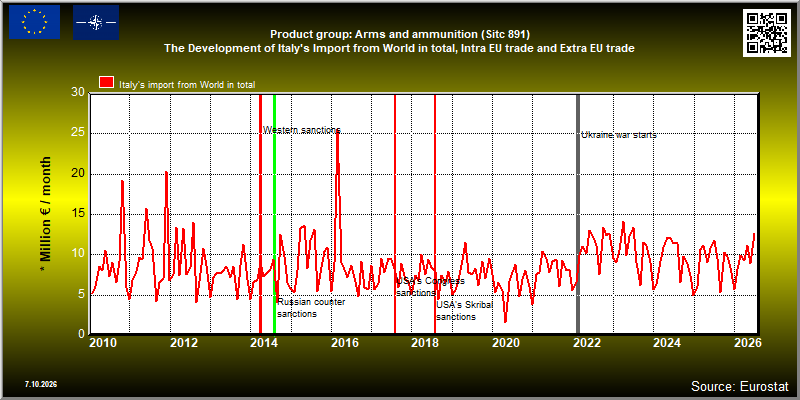Click the chart title Product group text
The image size is (800, 400).
coord(400,35)
